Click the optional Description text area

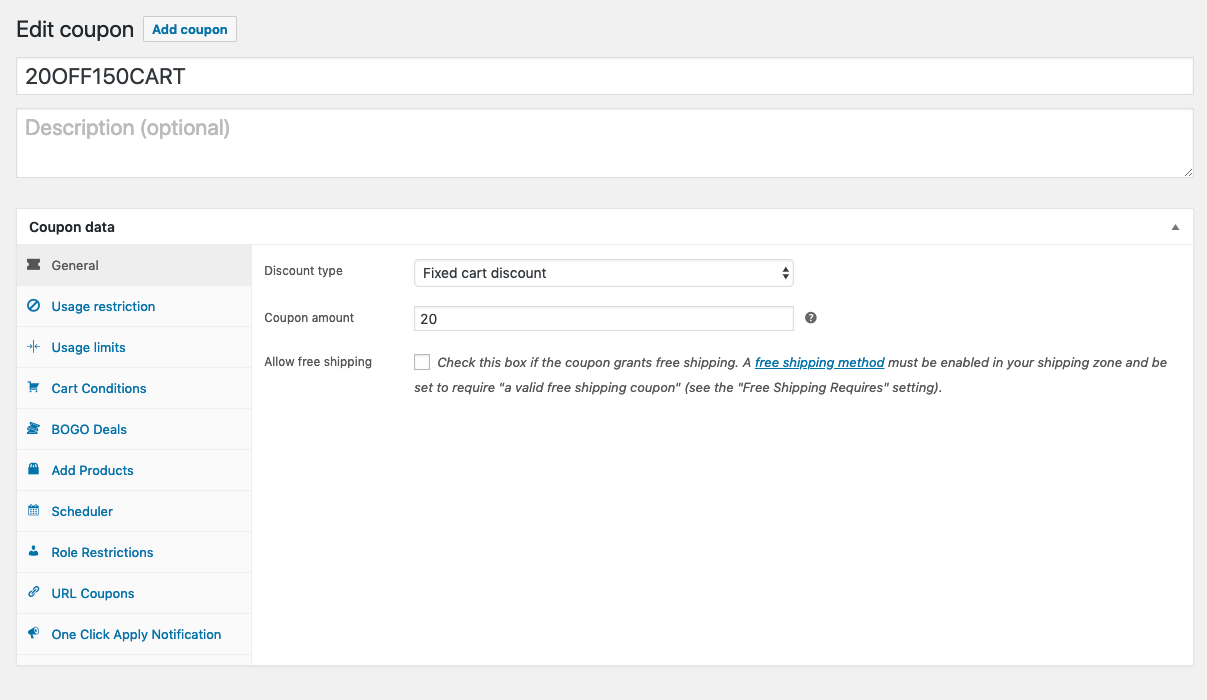click(x=604, y=143)
